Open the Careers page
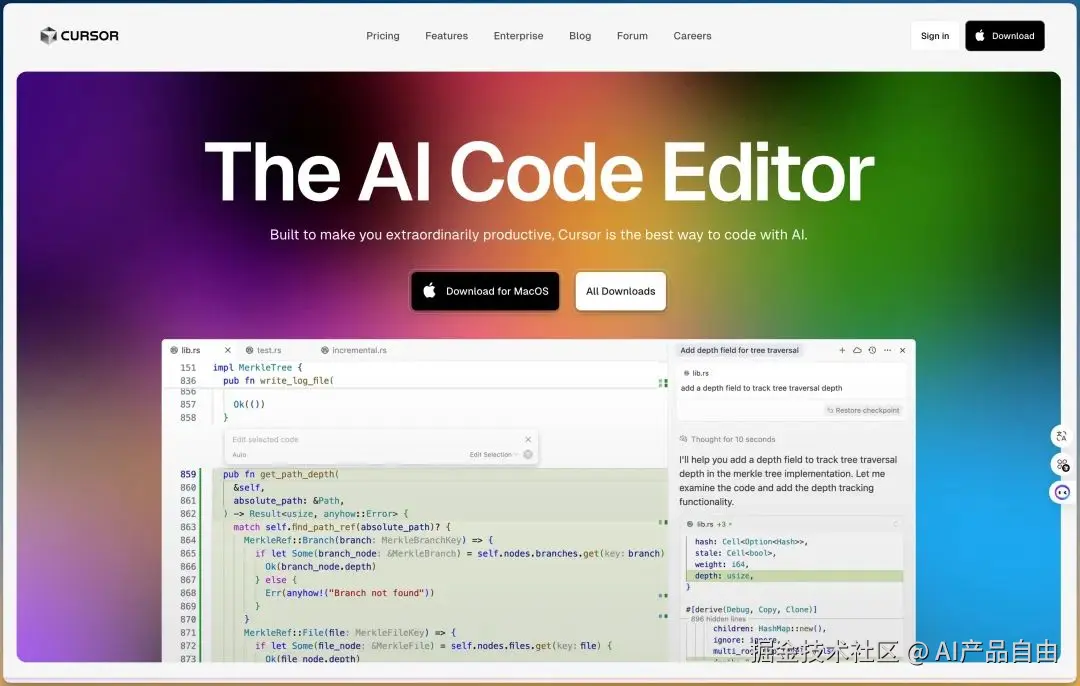Viewport: 1080px width, 686px height. [x=692, y=36]
